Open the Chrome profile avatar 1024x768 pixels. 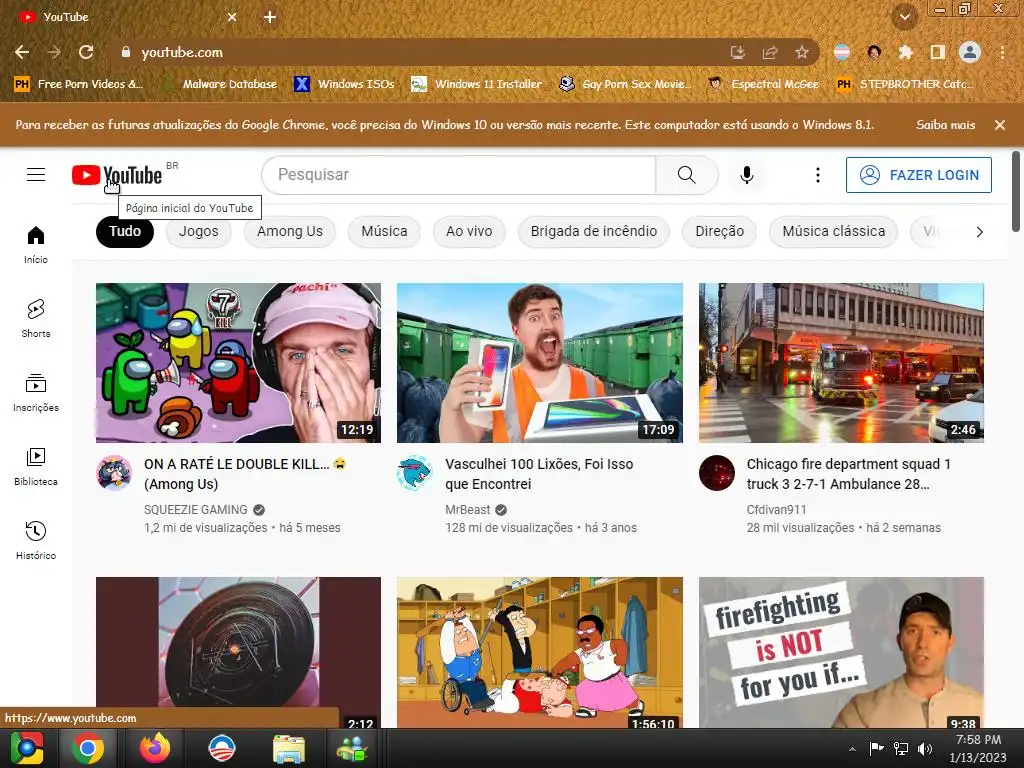click(x=970, y=52)
